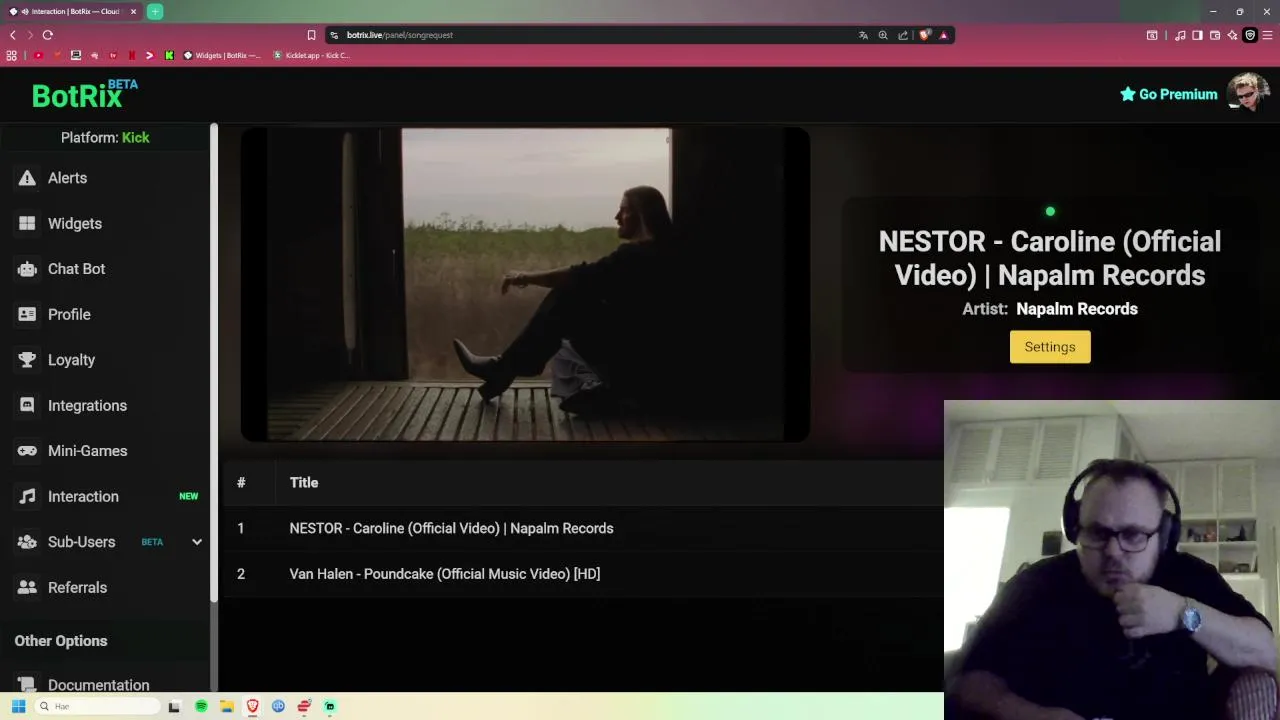
Task: Reload the page with refresh icon
Action: 47,35
